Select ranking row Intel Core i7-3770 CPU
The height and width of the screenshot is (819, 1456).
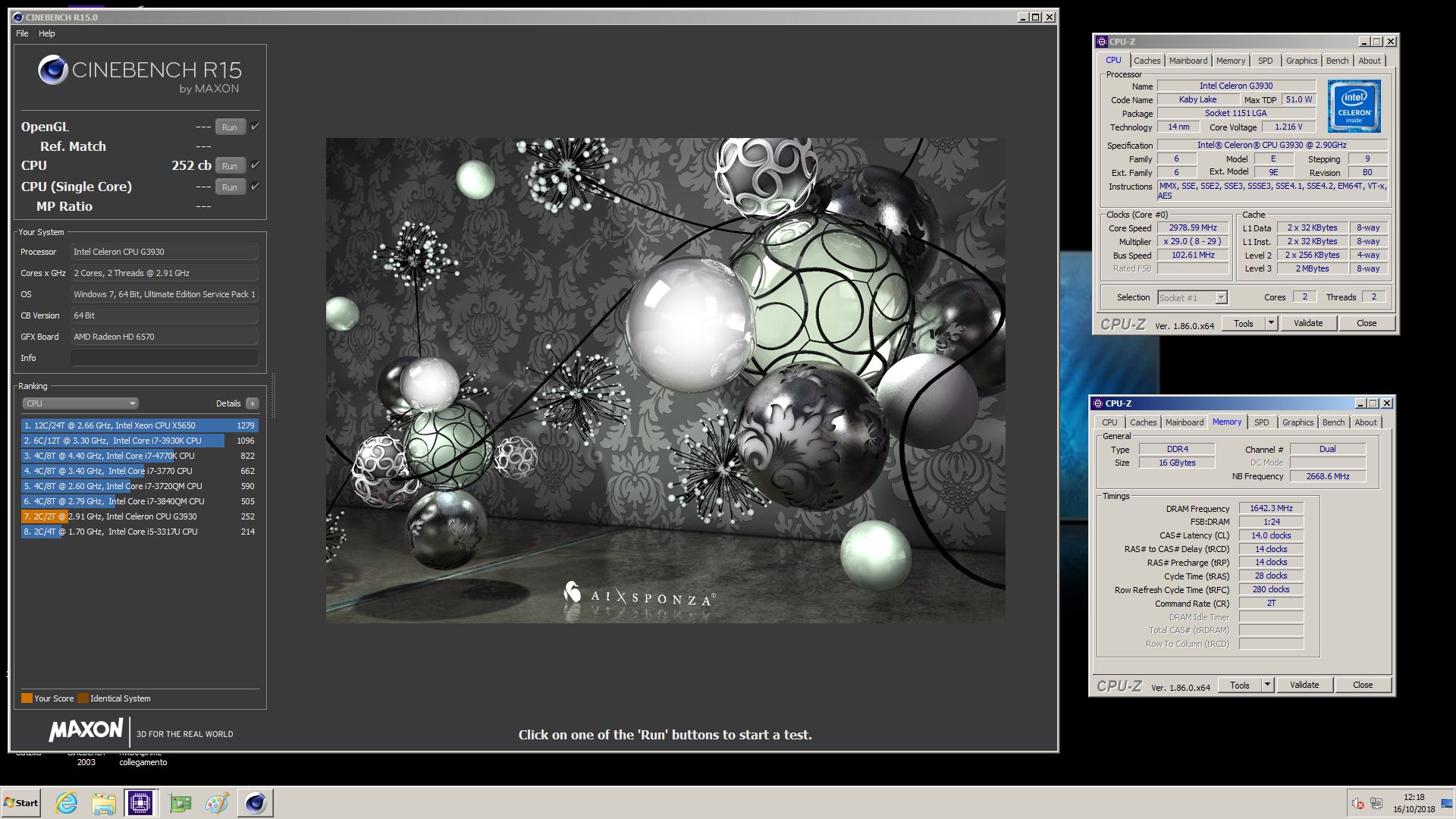[140, 471]
